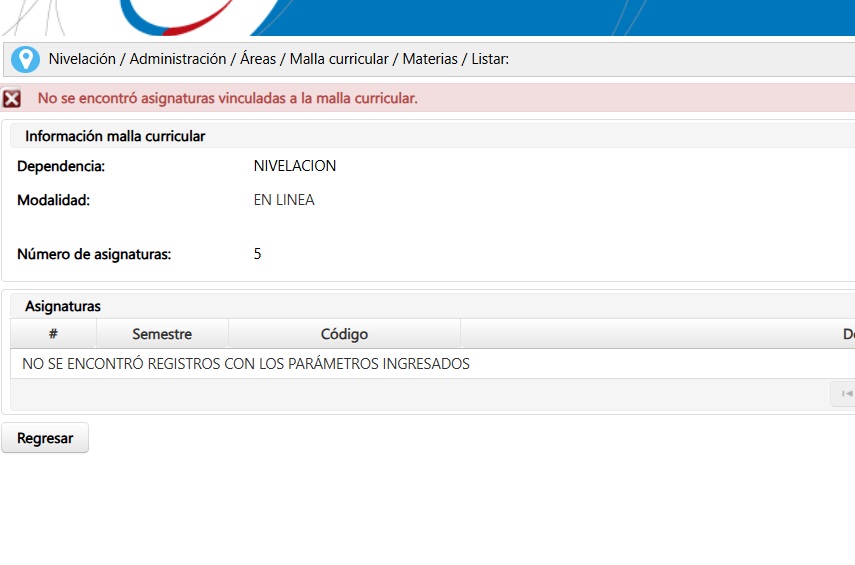This screenshot has height=565, width=855.
Task: Sort by the Código column header
Action: coord(344,334)
